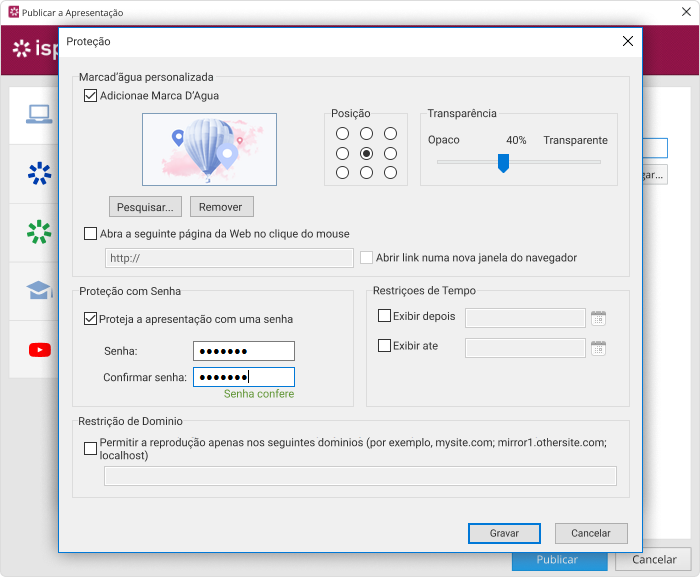Select the blue iSpring Cloud sidebar icon
This screenshot has width=700, height=577.
click(39, 173)
